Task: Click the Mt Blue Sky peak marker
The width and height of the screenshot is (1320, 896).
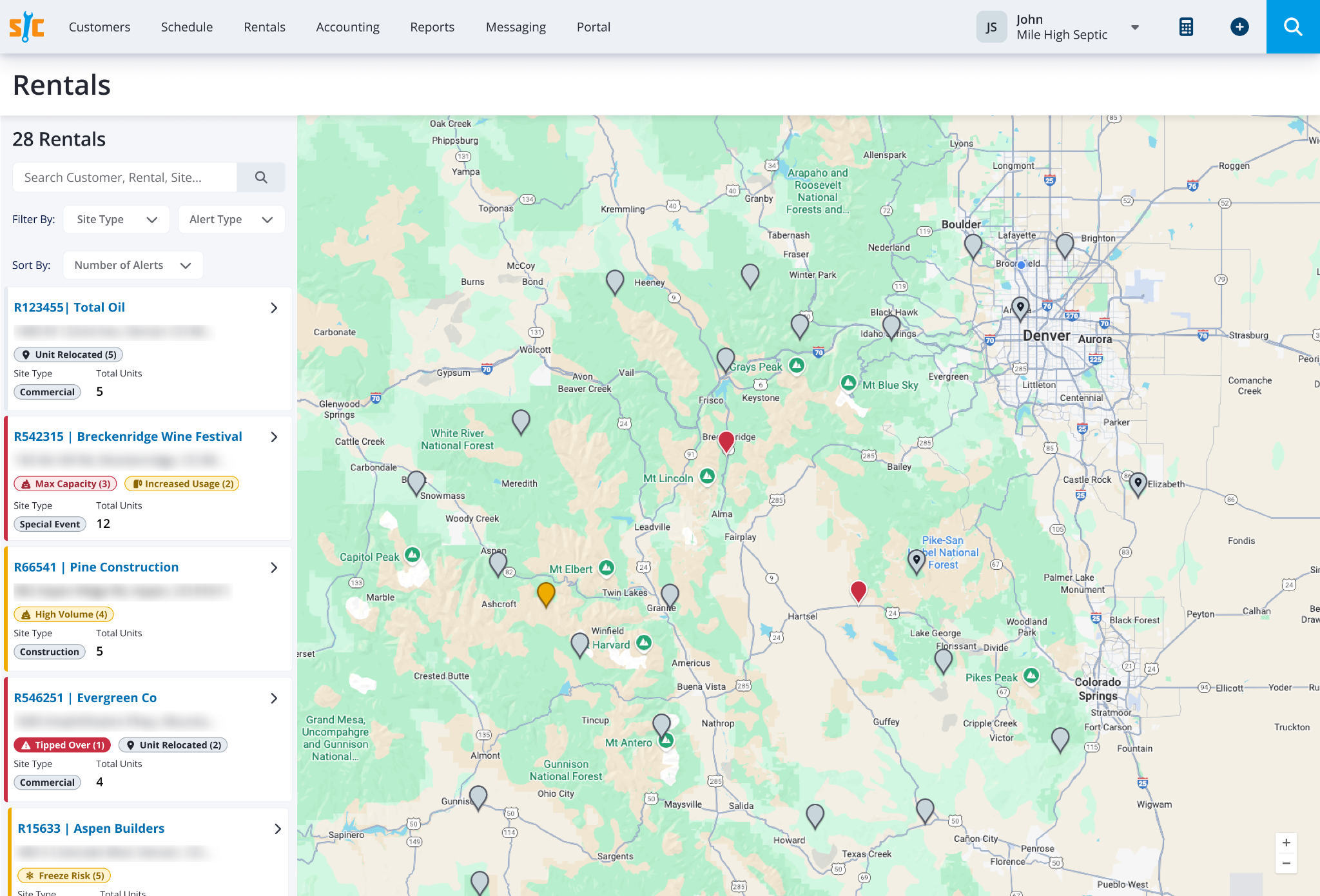Action: point(849,383)
